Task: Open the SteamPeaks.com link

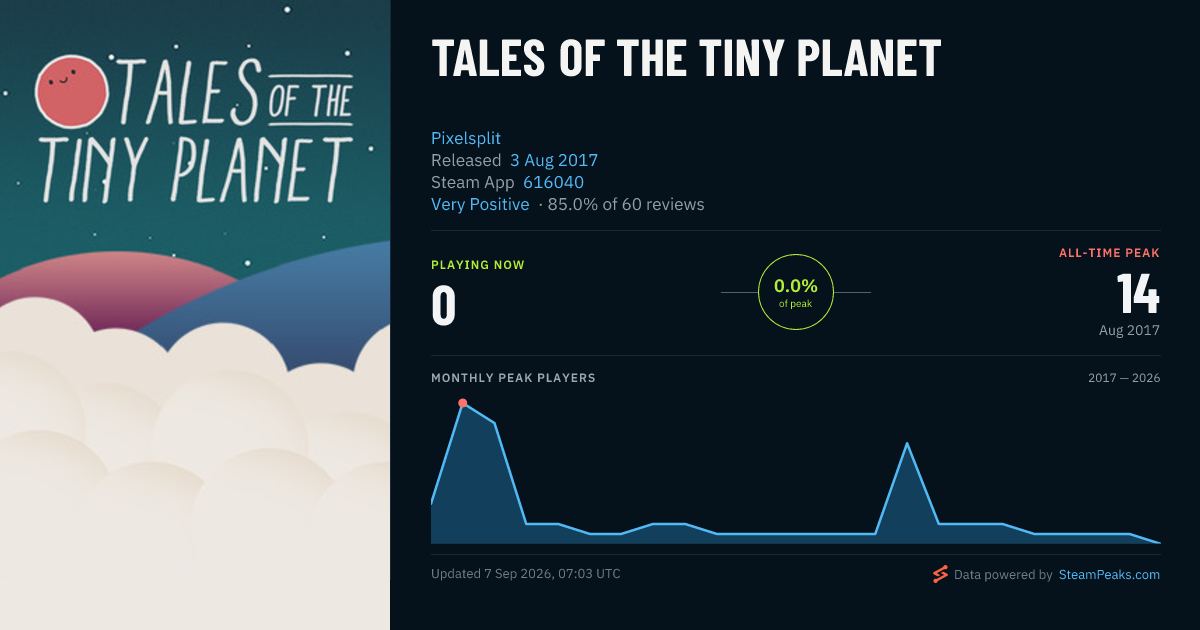Action: (x=1109, y=575)
